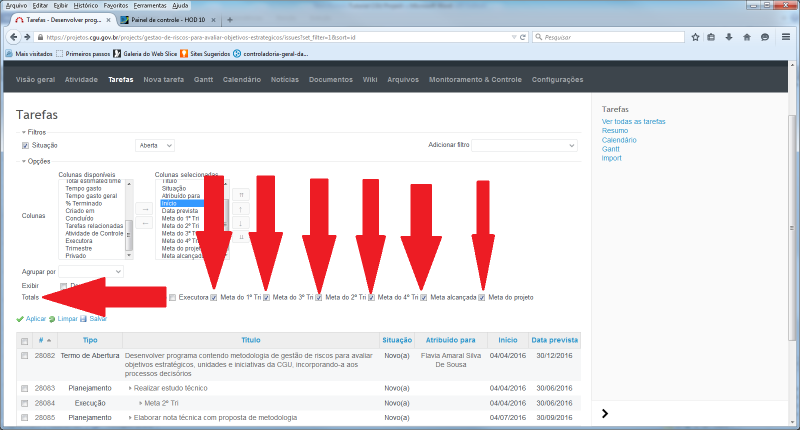
Task: Move selected column to top arrow
Action: [x=240, y=193]
